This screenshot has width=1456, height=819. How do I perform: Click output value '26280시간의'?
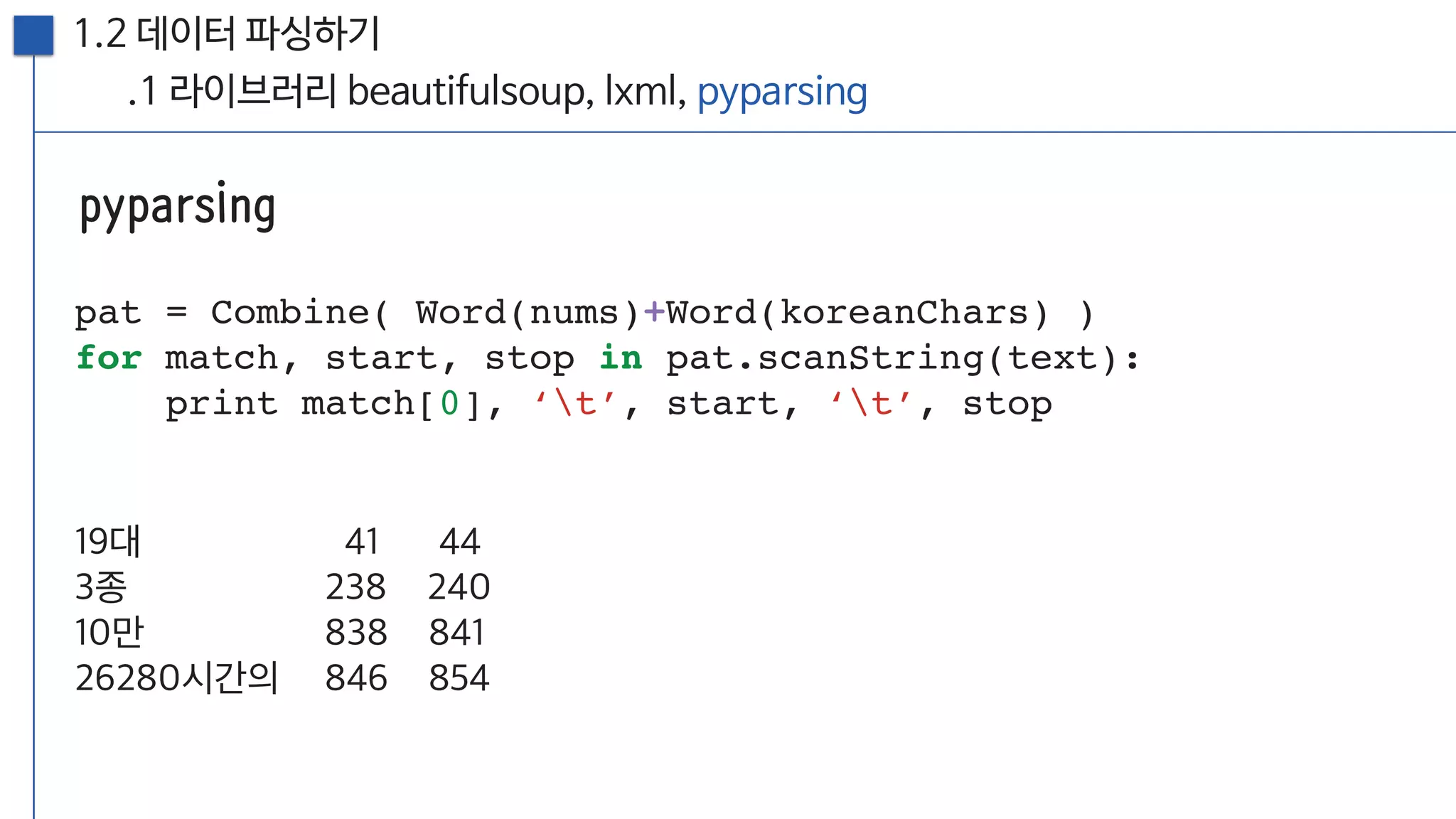click(x=177, y=678)
